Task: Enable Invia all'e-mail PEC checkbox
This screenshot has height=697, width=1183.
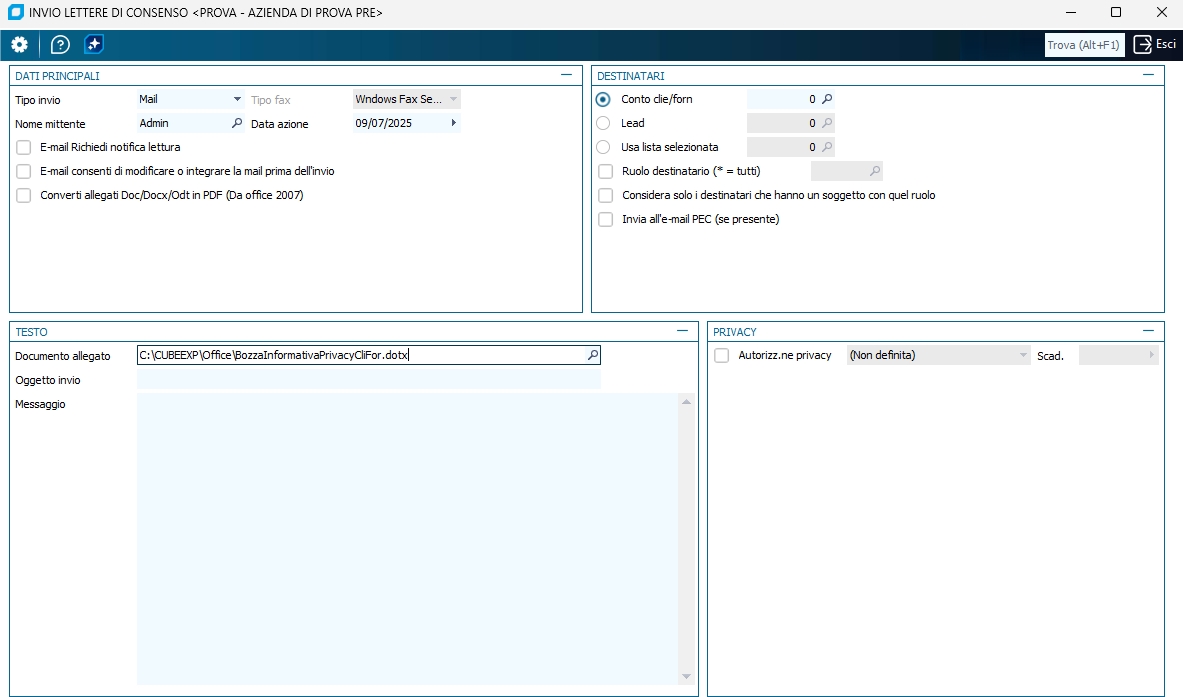Action: coord(605,220)
